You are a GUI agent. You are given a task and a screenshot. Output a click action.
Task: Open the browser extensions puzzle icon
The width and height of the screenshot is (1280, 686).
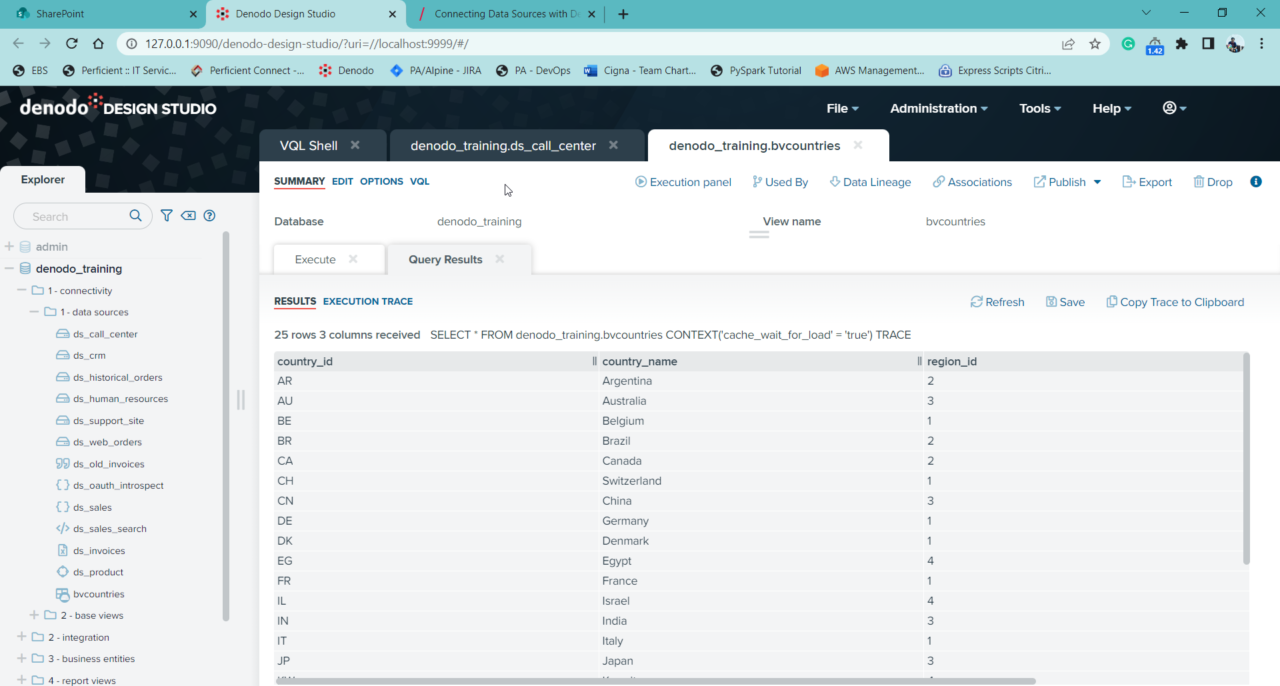point(1182,44)
